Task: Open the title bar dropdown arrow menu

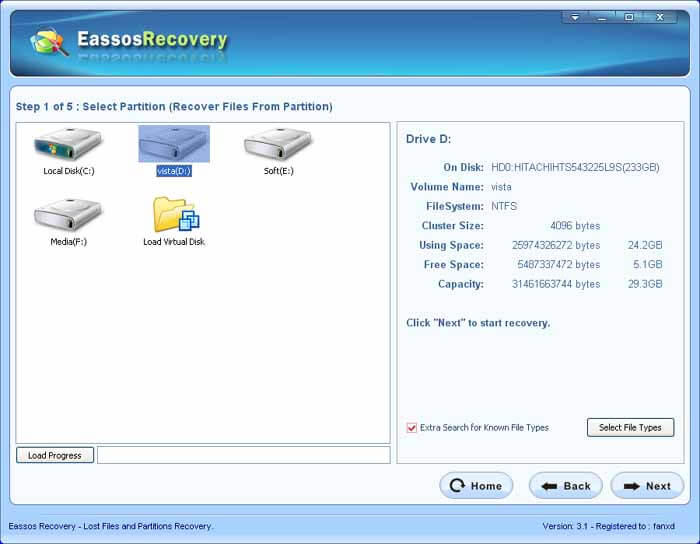Action: tap(575, 17)
